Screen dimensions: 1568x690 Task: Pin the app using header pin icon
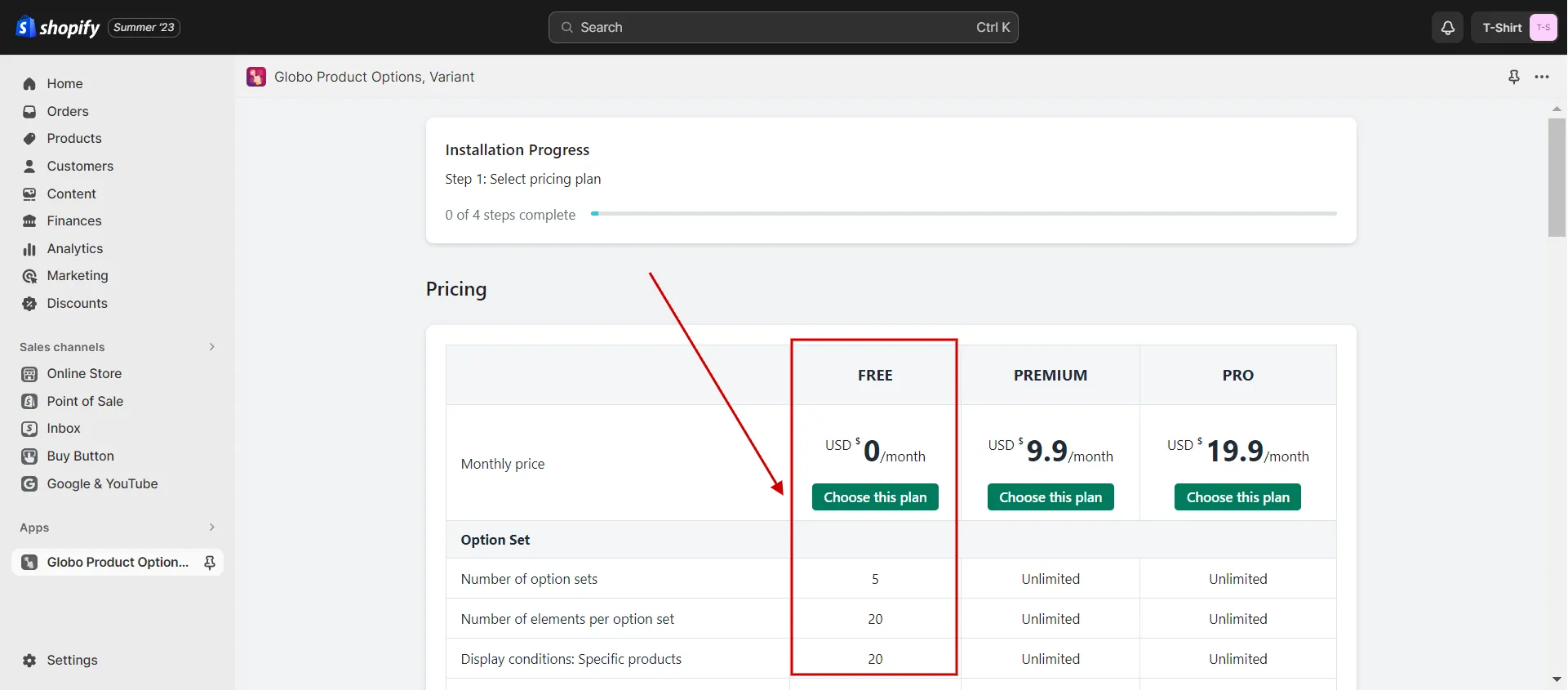tap(1514, 77)
